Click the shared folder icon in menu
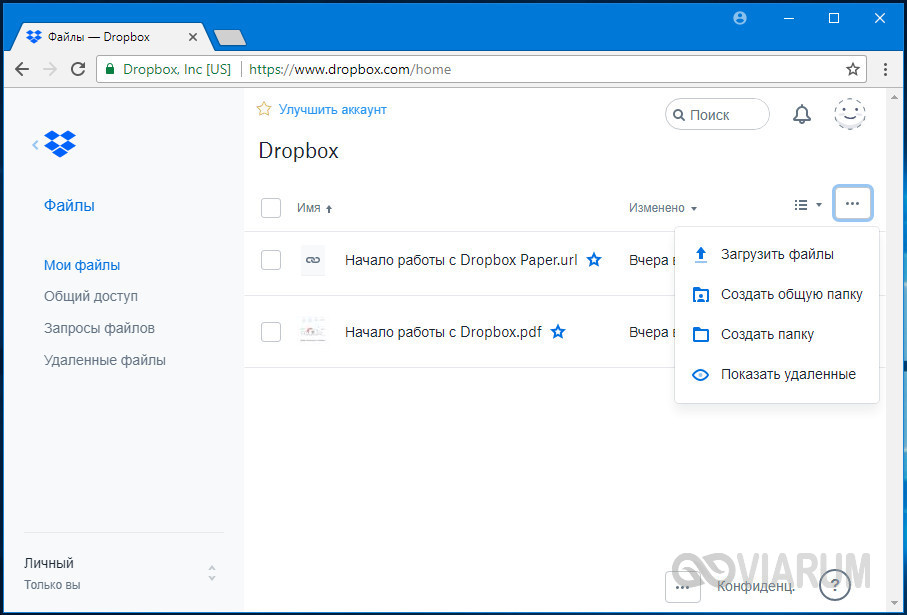 [x=700, y=294]
